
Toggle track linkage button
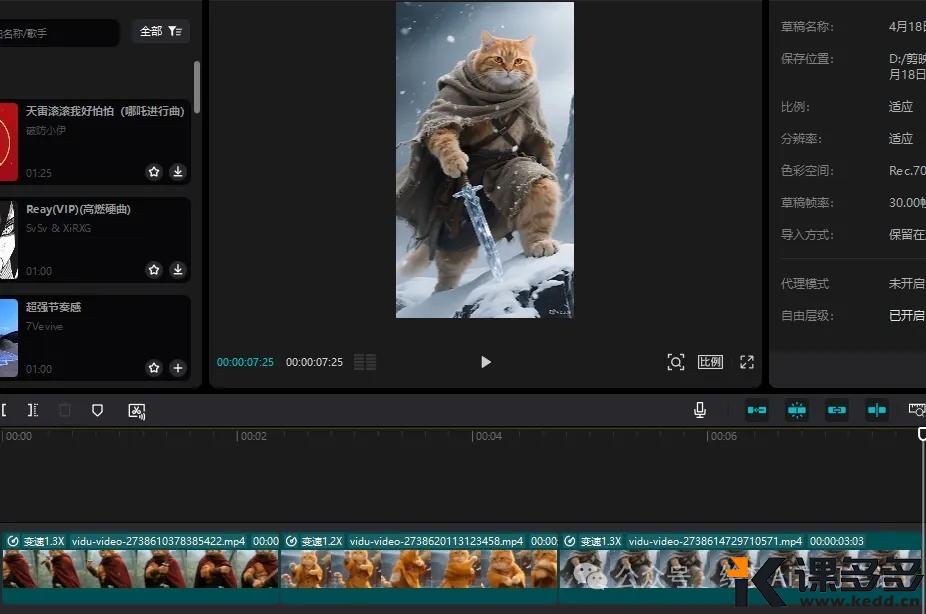click(x=837, y=410)
